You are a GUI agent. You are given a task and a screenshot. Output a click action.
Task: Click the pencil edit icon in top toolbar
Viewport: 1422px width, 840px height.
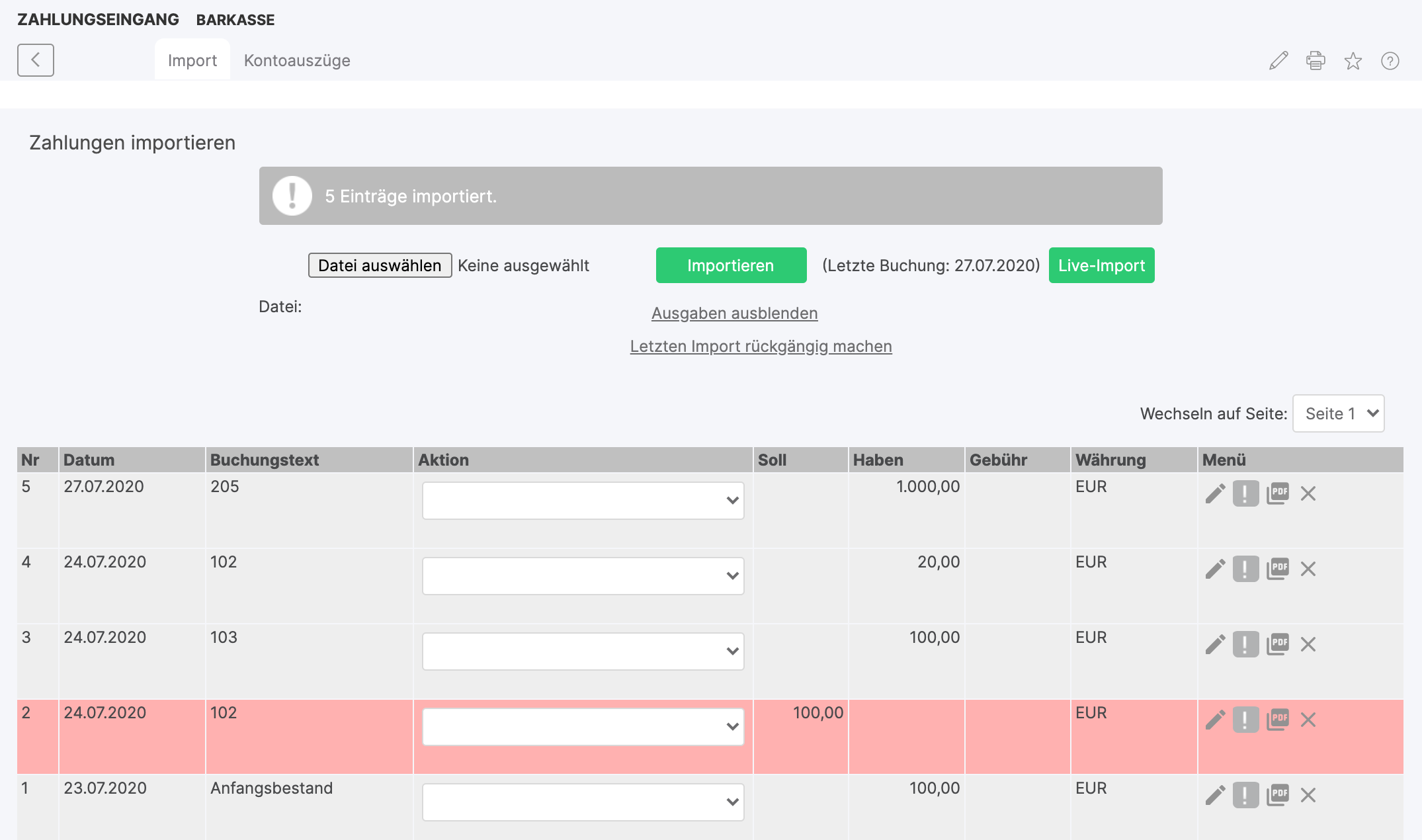click(x=1278, y=61)
